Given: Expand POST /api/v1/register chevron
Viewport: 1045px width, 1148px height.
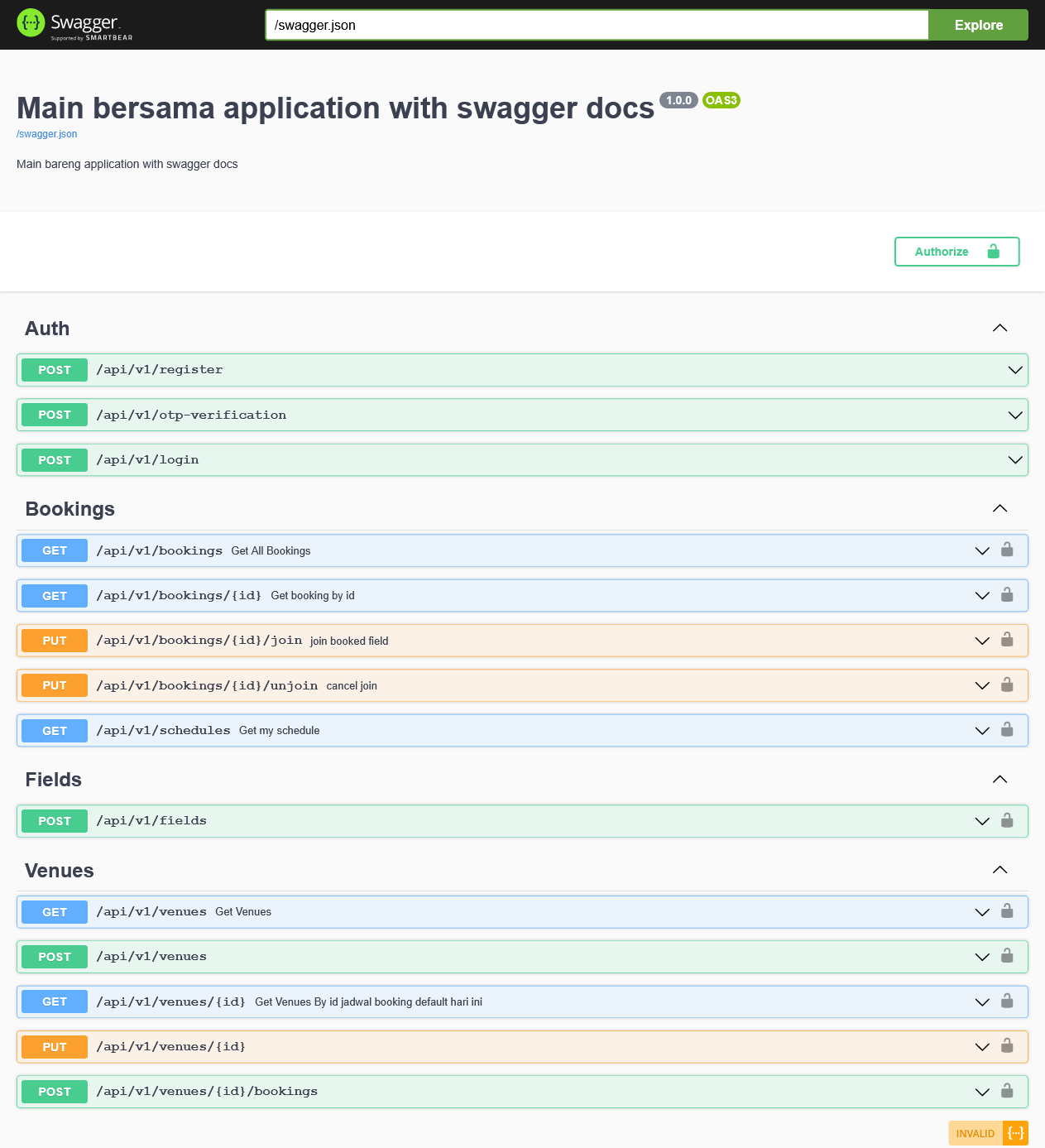Looking at the screenshot, I should click(x=1015, y=370).
